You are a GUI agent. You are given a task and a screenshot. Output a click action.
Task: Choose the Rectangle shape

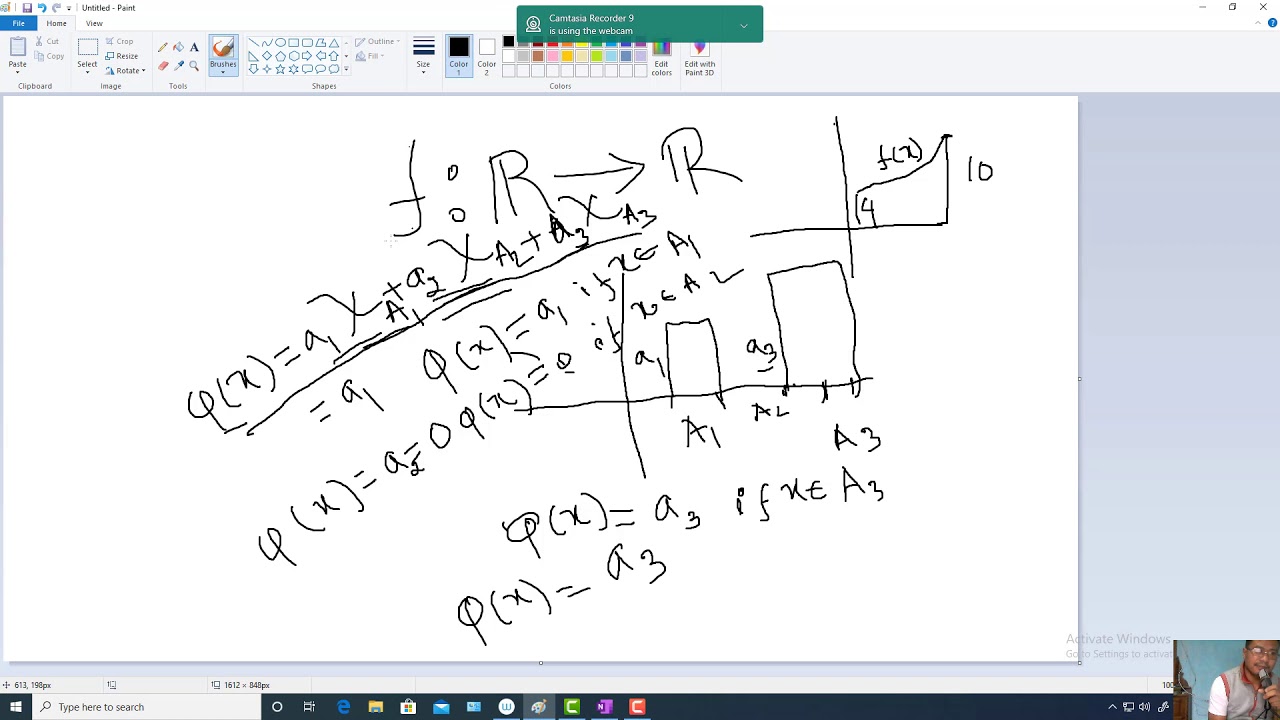coord(294,43)
